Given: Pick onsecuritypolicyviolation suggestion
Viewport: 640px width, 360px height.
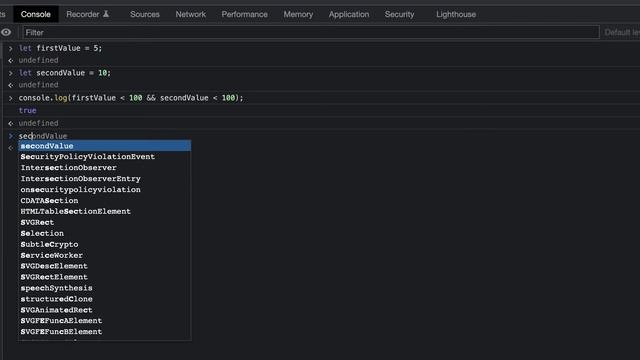Looking at the screenshot, I should click(x=104, y=190).
